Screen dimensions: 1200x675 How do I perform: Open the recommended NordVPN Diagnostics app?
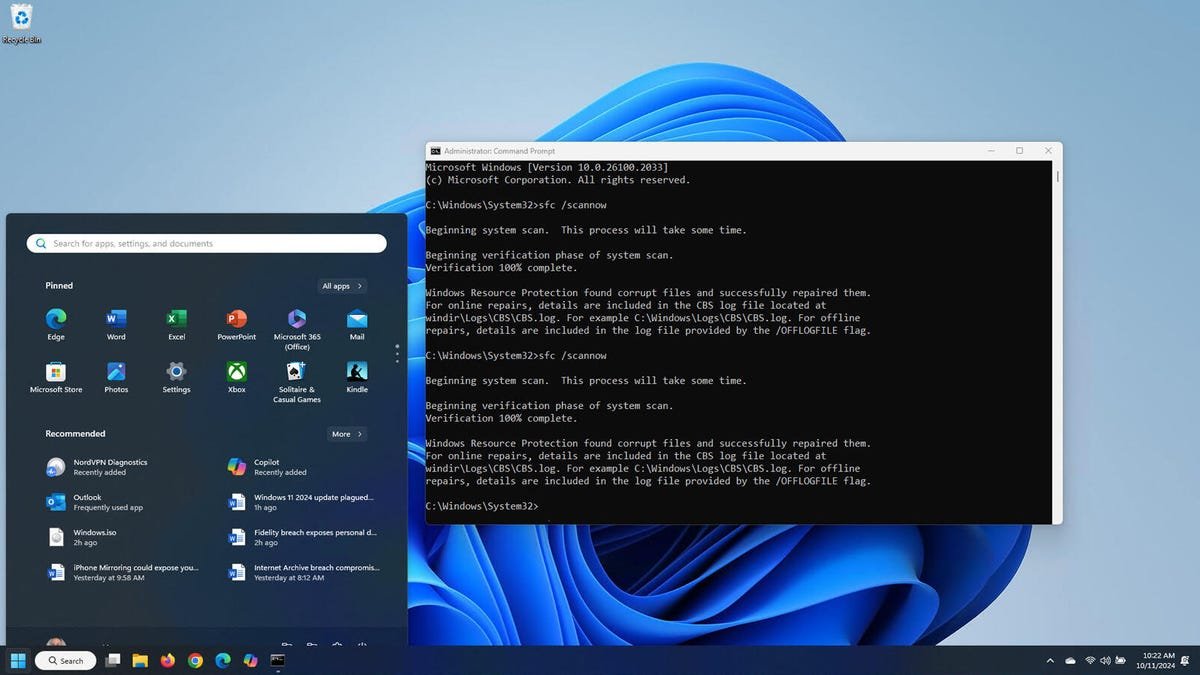tap(98, 467)
